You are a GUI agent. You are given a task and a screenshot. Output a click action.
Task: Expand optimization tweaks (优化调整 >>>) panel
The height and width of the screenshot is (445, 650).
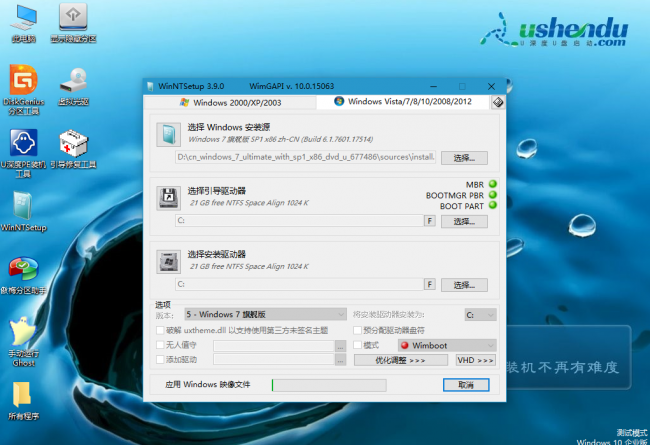click(401, 360)
